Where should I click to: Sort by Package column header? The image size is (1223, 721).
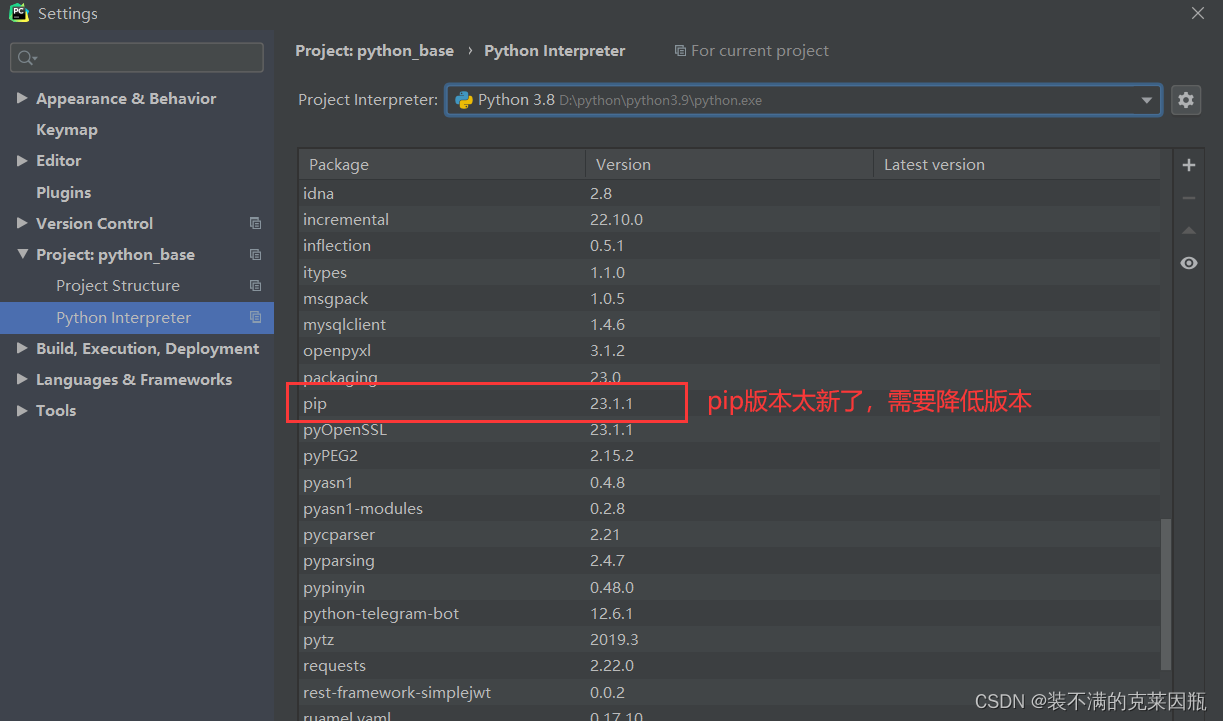pos(442,165)
